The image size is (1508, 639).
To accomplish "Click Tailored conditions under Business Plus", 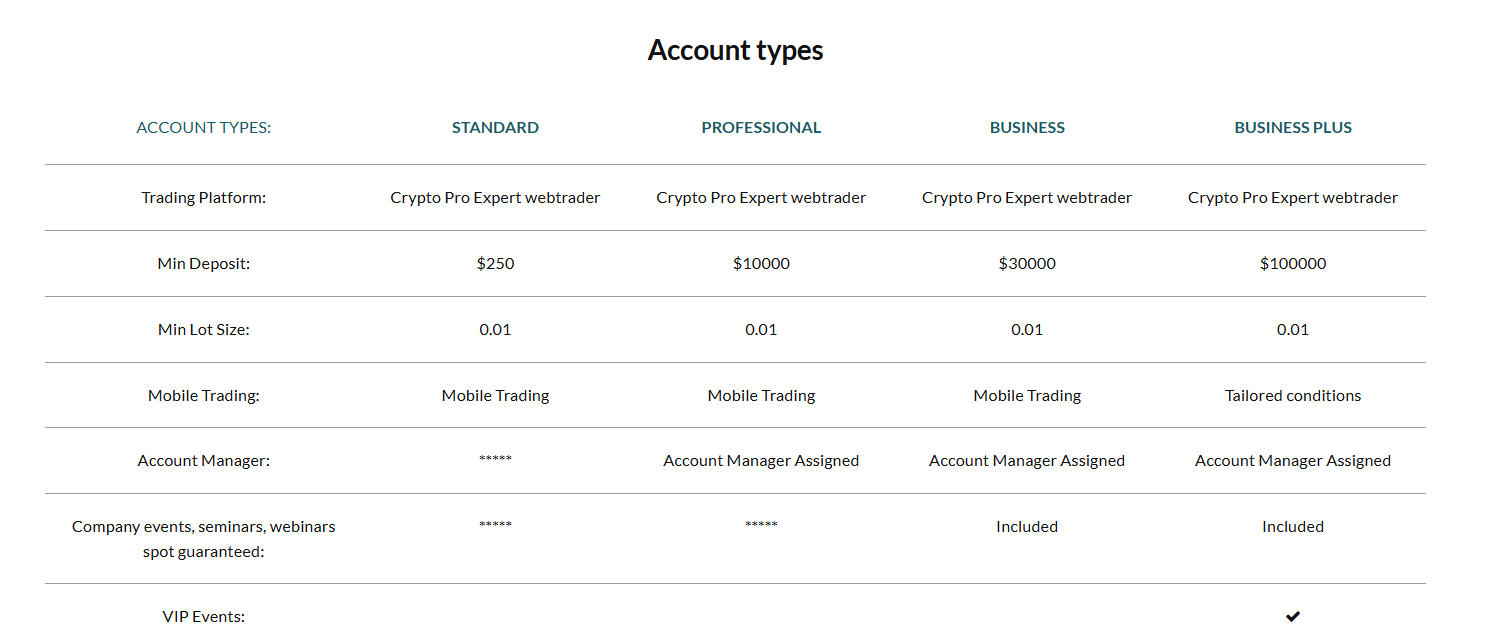I will click(1293, 396).
